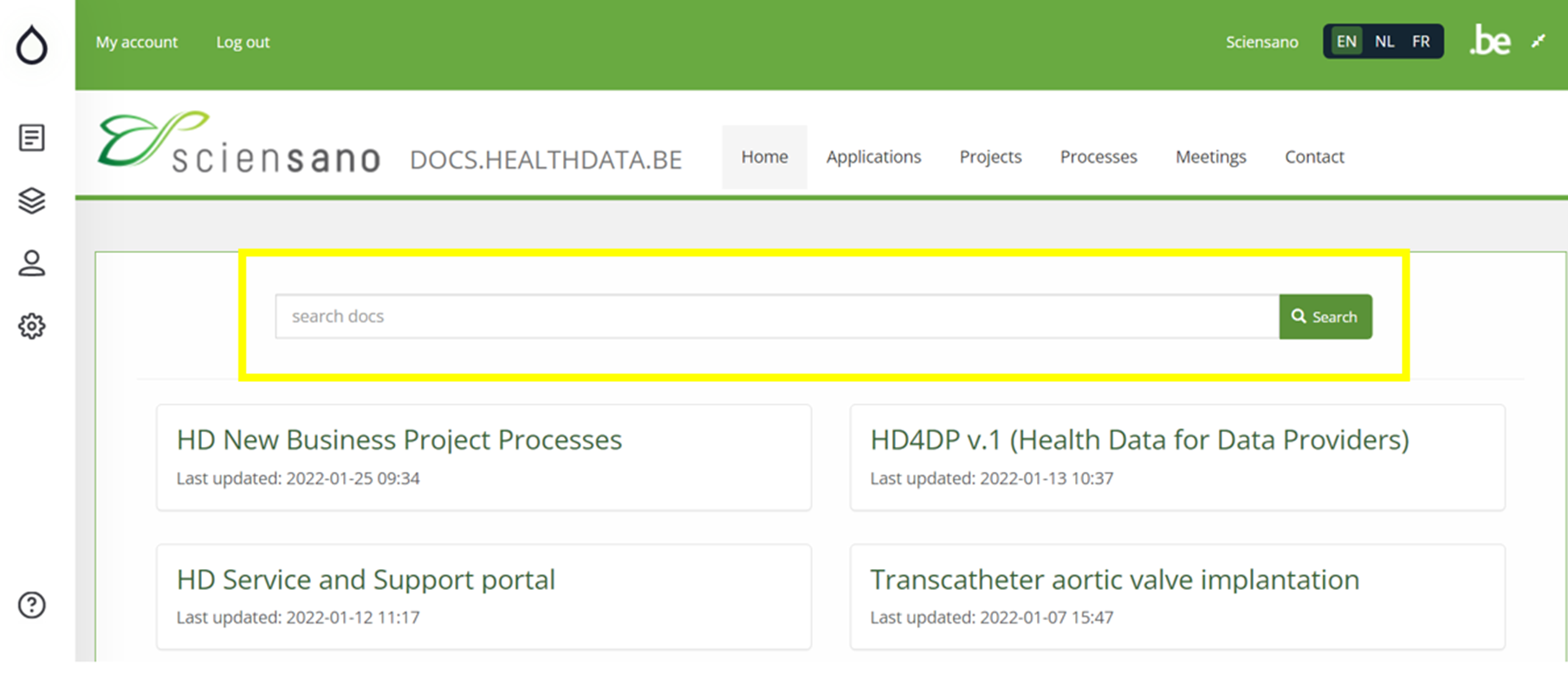Image resolution: width=1568 pixels, height=692 pixels.
Task: Switch language to NL
Action: point(1384,42)
